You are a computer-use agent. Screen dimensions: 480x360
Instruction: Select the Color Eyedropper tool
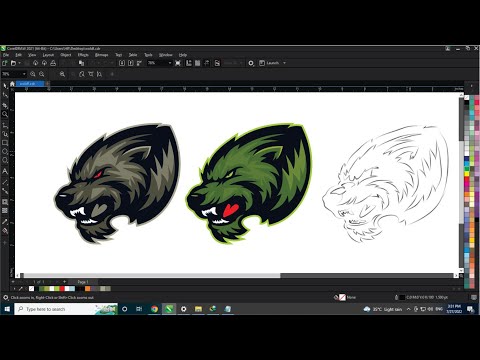(x=5, y=222)
